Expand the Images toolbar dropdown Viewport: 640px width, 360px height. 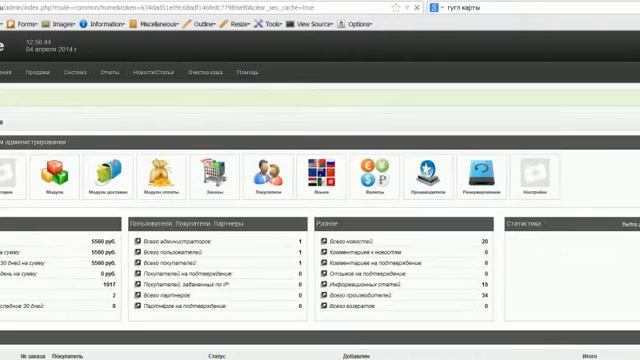tap(73, 24)
